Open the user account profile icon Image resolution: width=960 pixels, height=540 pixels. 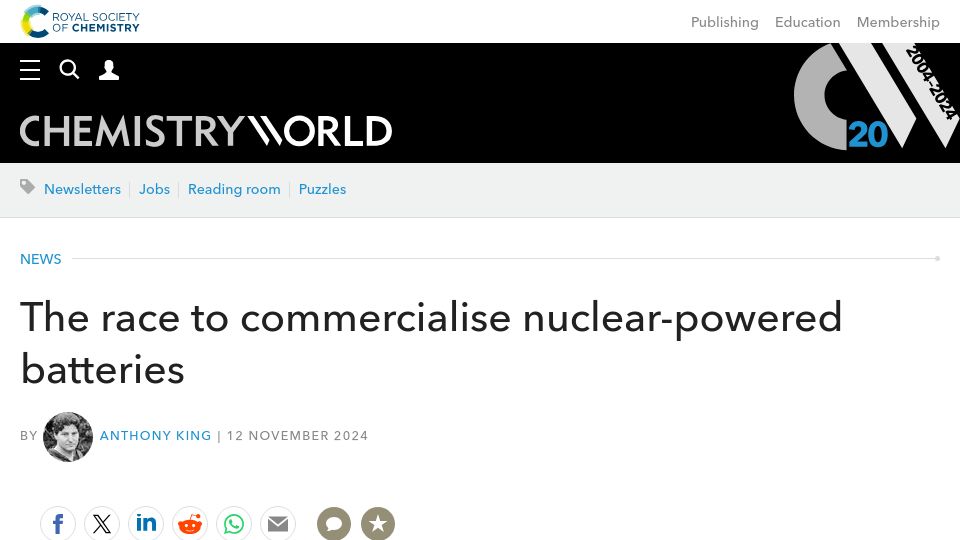coord(109,70)
